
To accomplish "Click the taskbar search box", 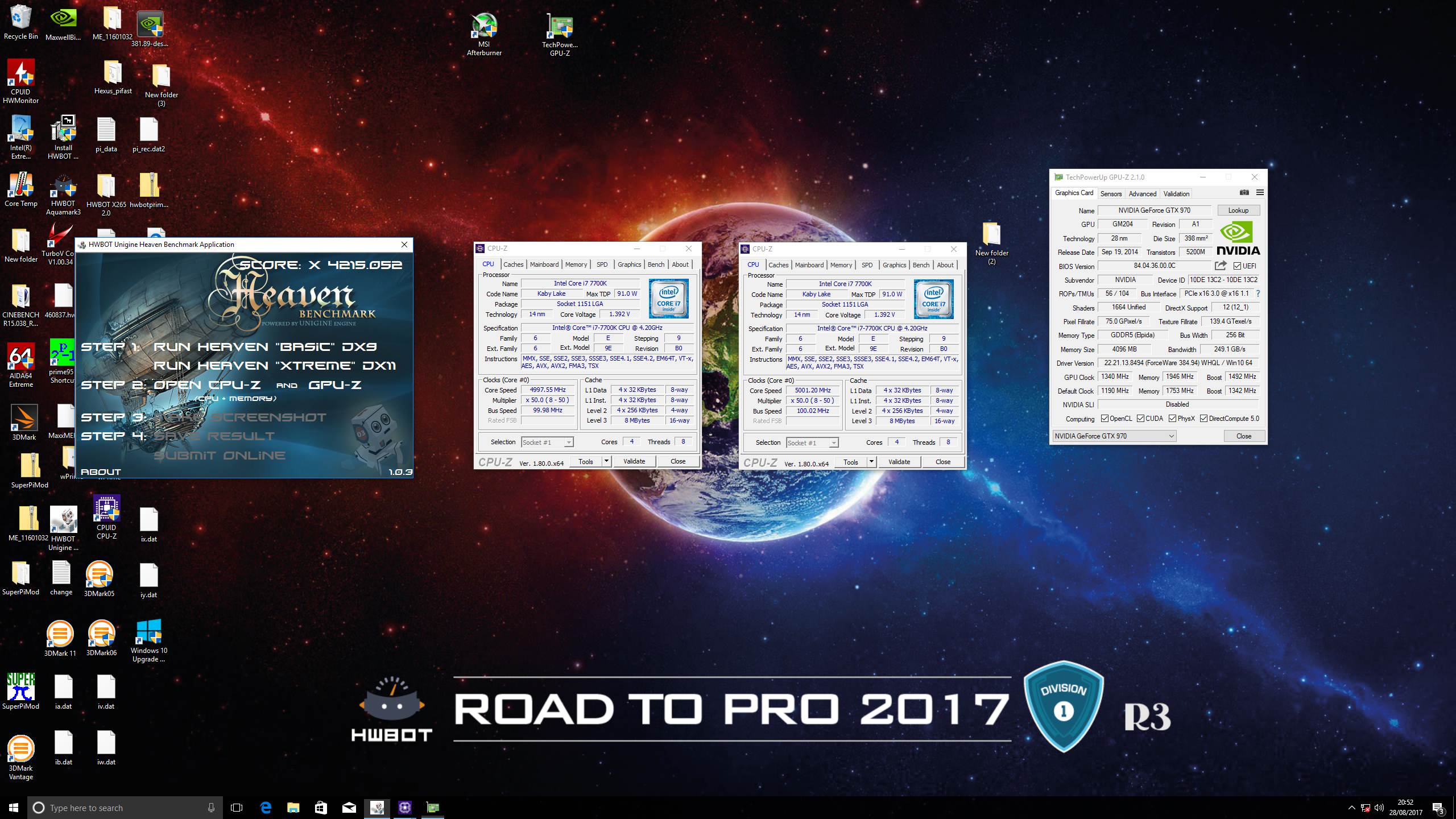I will pos(125,808).
